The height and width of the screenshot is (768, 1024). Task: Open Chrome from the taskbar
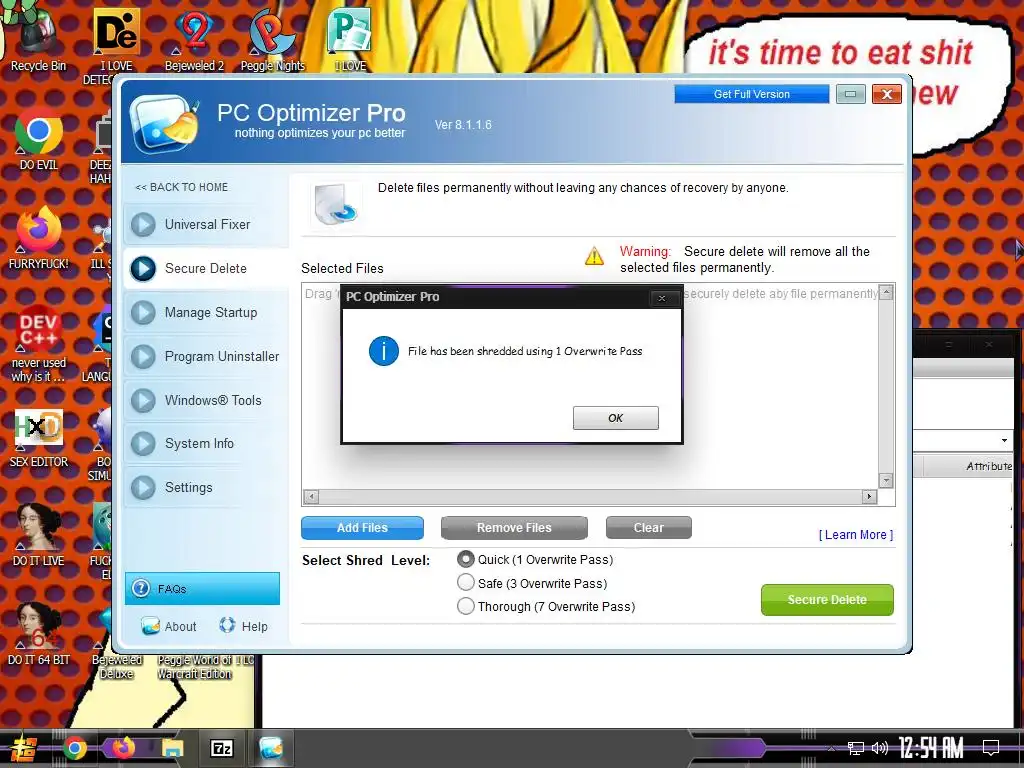74,748
